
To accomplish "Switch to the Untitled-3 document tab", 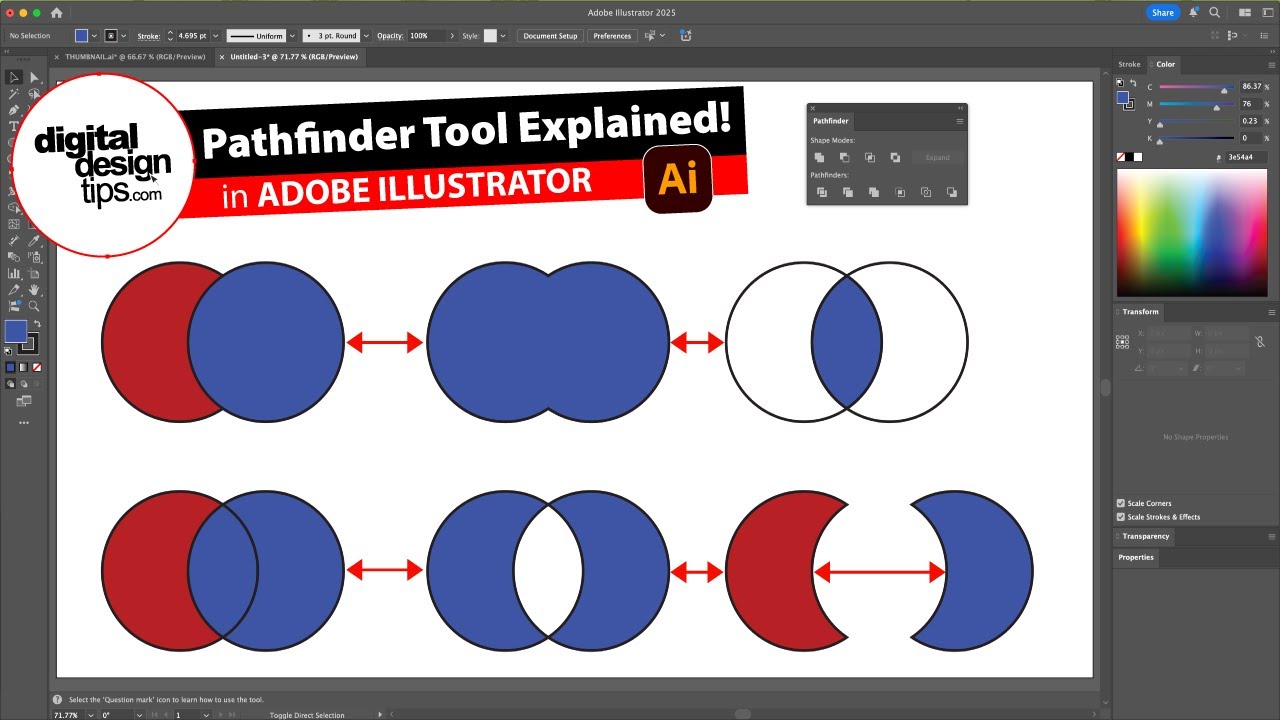I will pyautogui.click(x=294, y=57).
